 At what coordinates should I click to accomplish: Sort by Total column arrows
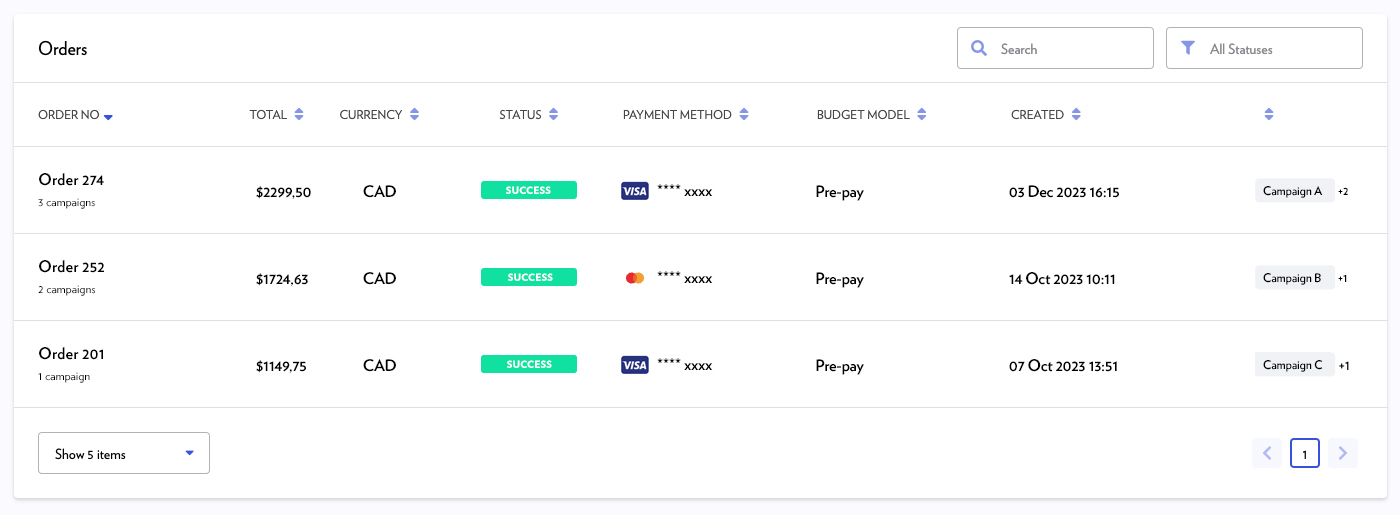pos(299,115)
